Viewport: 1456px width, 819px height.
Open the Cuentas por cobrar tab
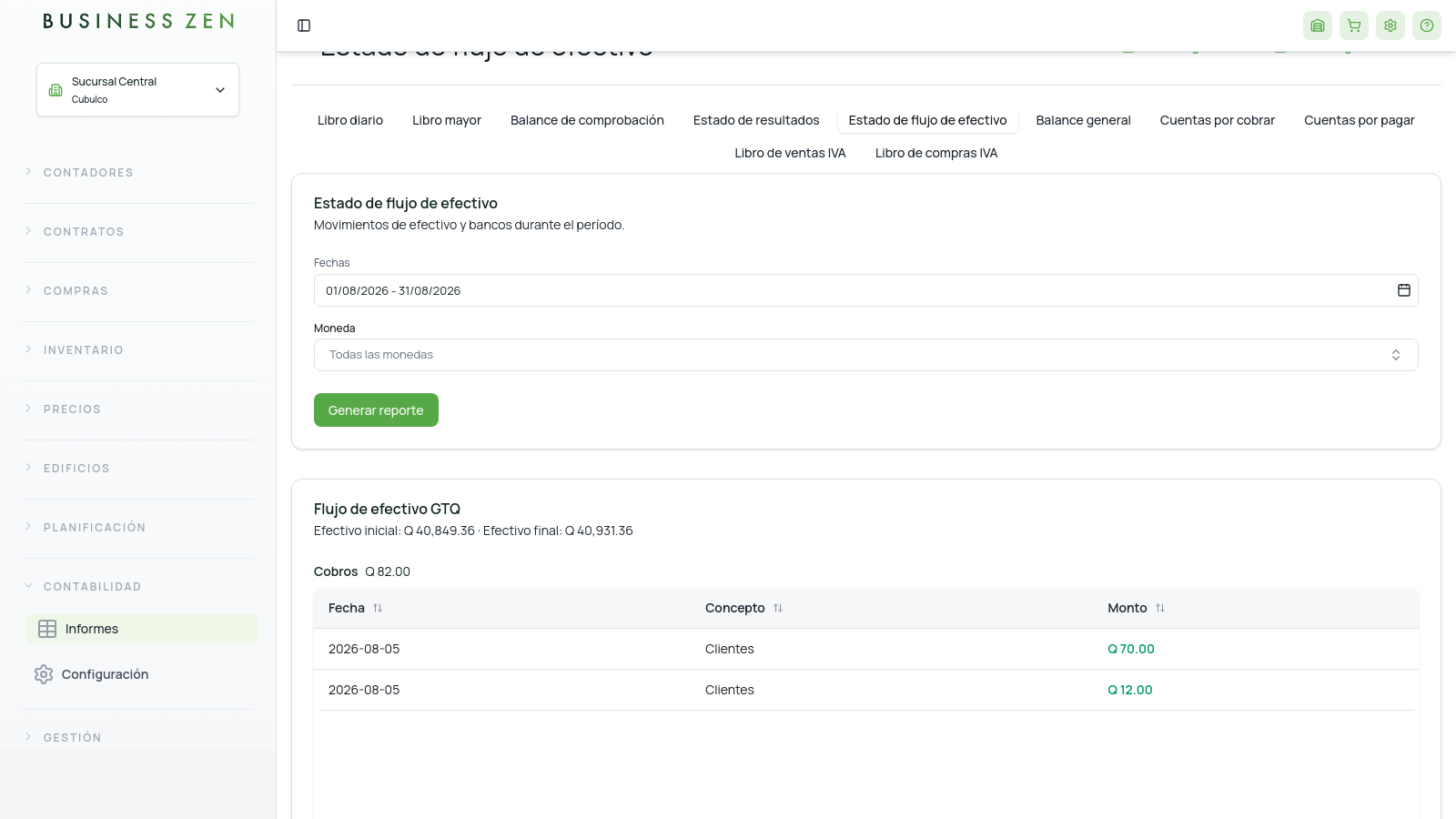[1218, 120]
